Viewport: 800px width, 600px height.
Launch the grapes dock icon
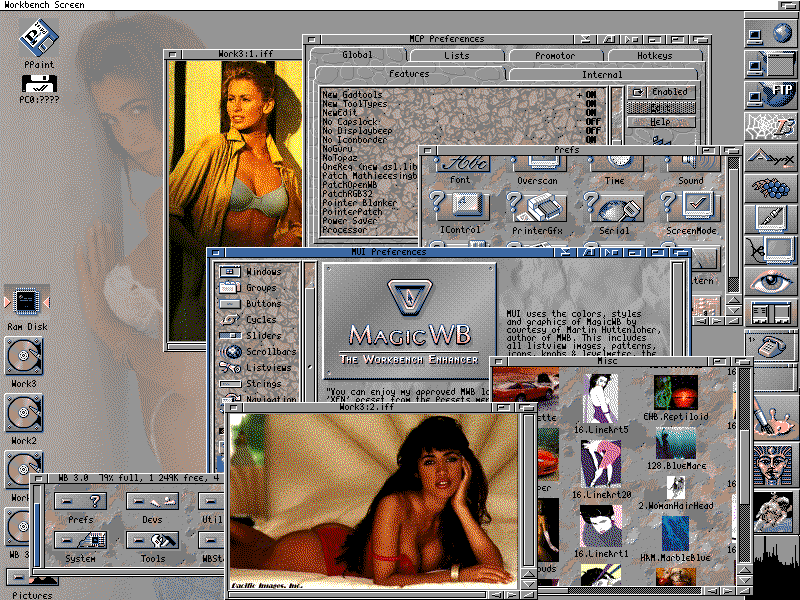coord(770,188)
